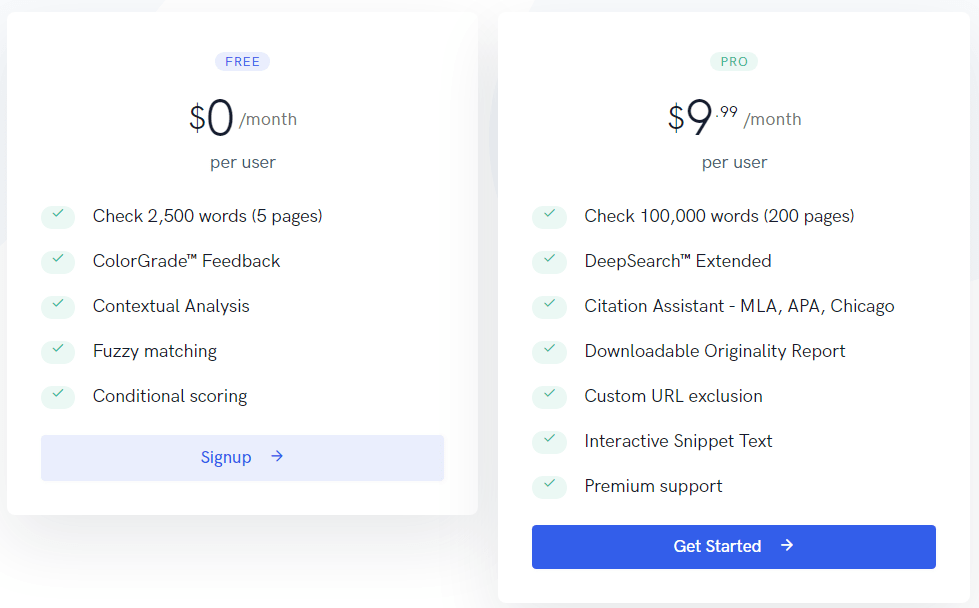Click per user text under the Pro price

click(734, 162)
